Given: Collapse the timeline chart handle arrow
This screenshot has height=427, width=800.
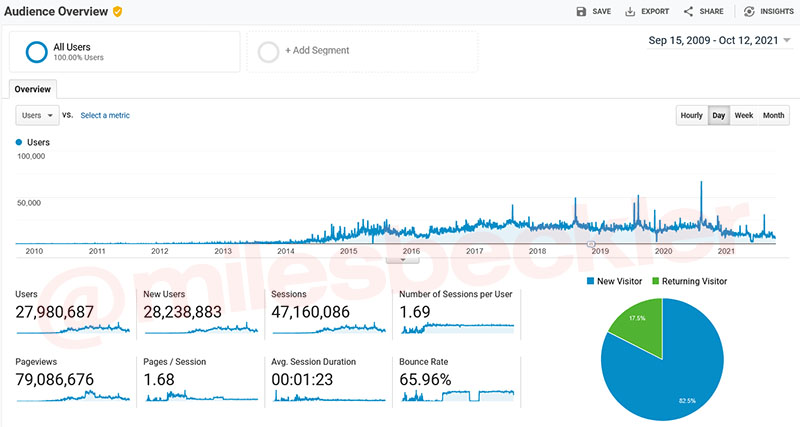Looking at the screenshot, I should 403,259.
